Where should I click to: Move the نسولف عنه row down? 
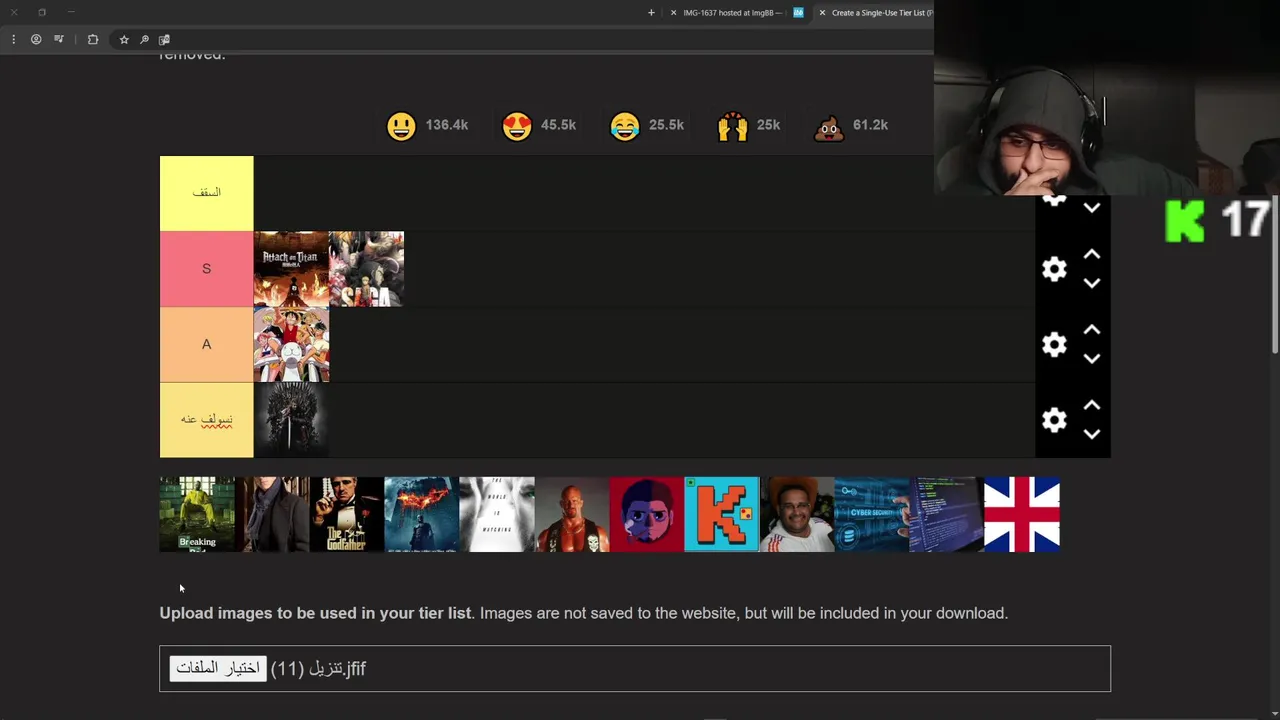[1092, 434]
